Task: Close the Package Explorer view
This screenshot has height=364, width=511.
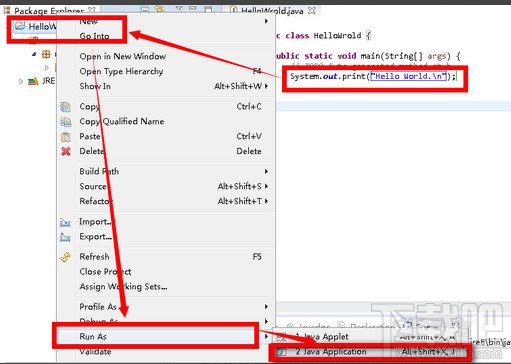Action: [x=92, y=10]
